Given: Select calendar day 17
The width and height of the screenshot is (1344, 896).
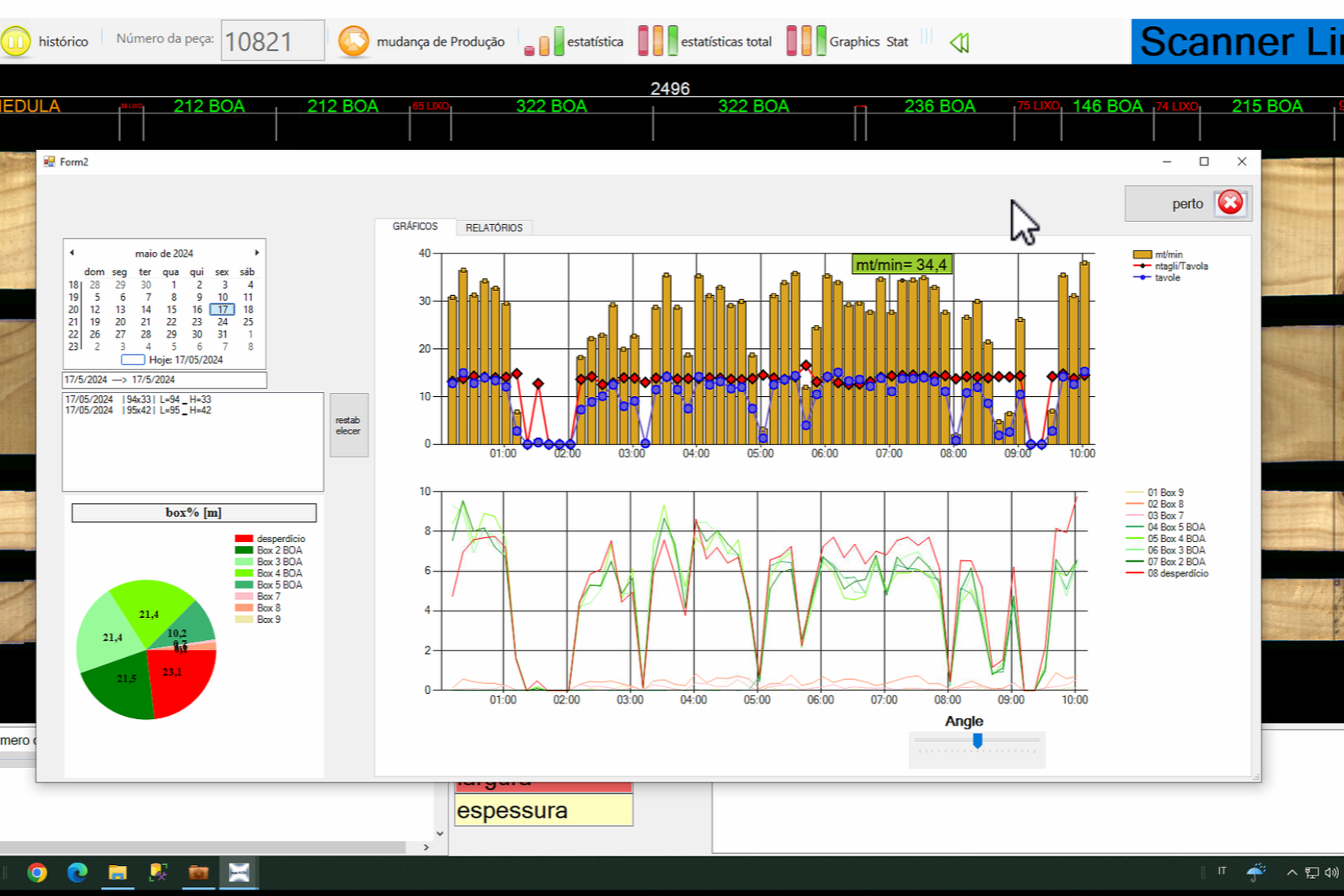Looking at the screenshot, I should 222,310.
